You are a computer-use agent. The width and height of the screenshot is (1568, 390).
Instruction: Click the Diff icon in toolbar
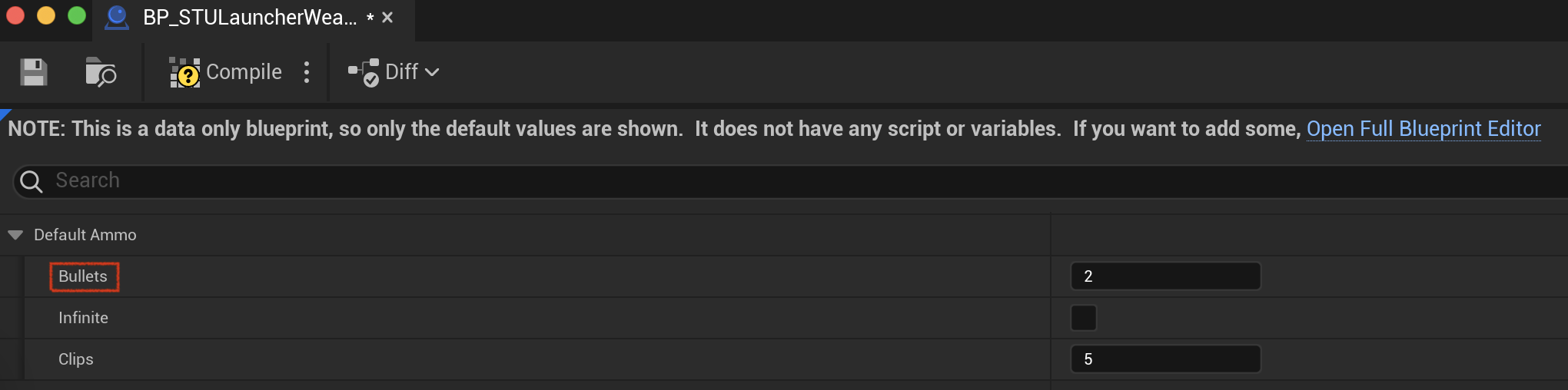coord(363,72)
